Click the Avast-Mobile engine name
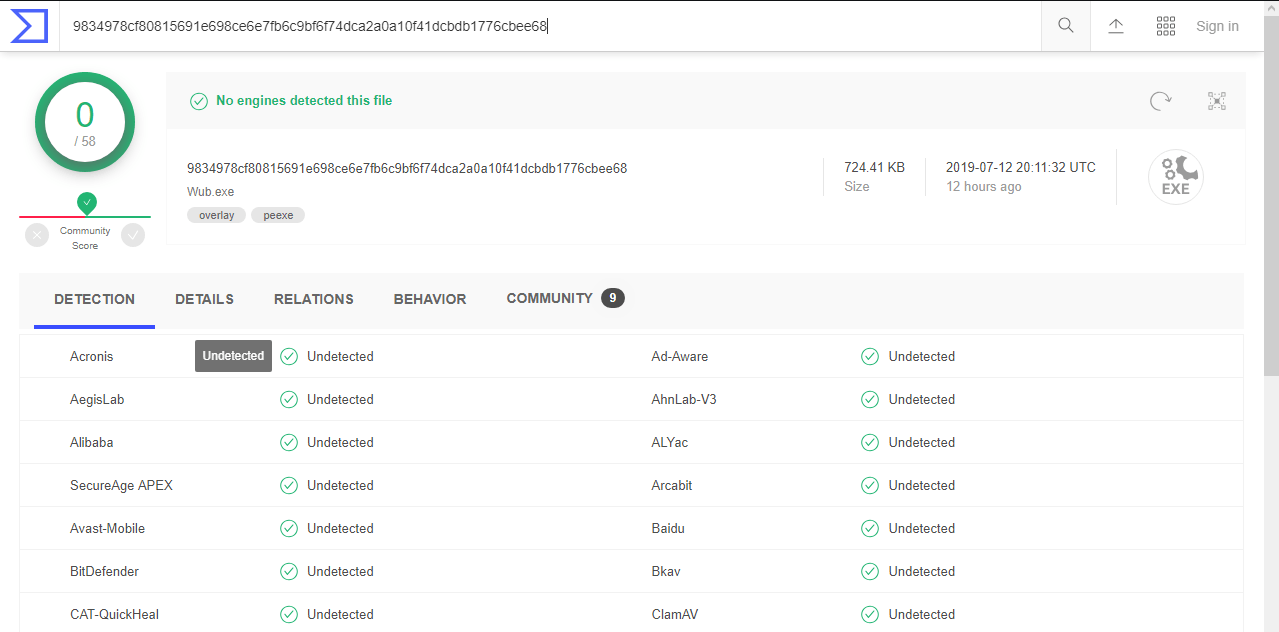 (107, 528)
